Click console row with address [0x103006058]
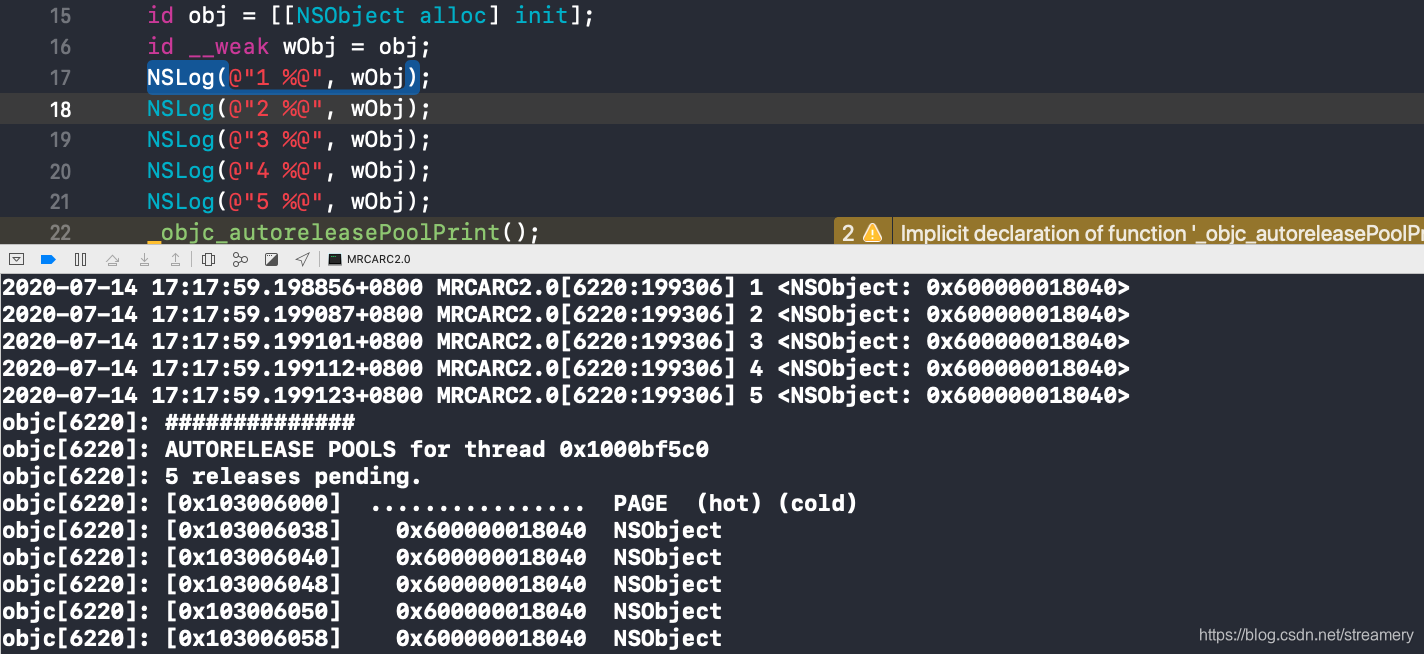This screenshot has height=654, width=1424. (x=362, y=639)
